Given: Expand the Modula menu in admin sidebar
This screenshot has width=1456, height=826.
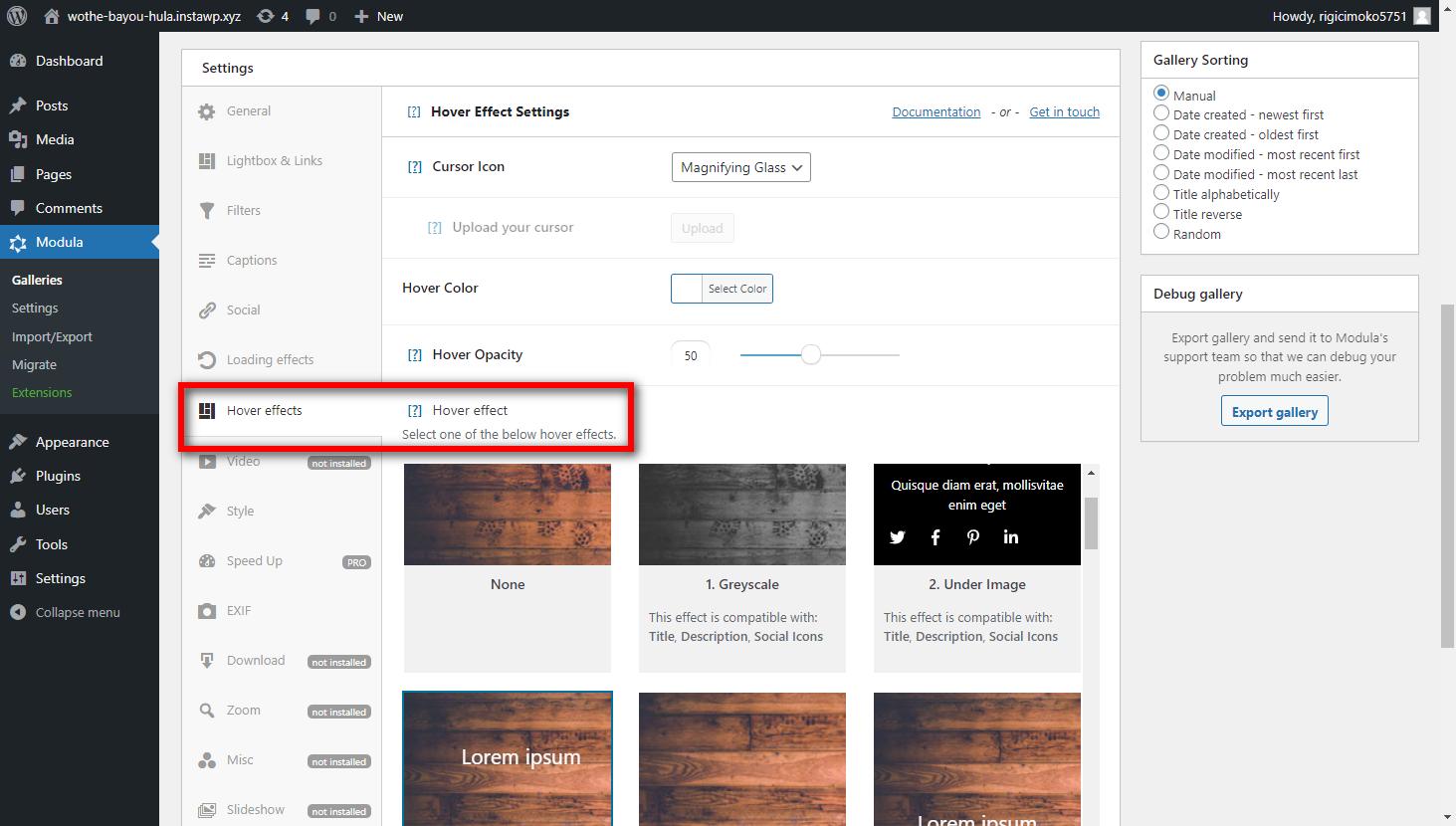Looking at the screenshot, I should 60,242.
